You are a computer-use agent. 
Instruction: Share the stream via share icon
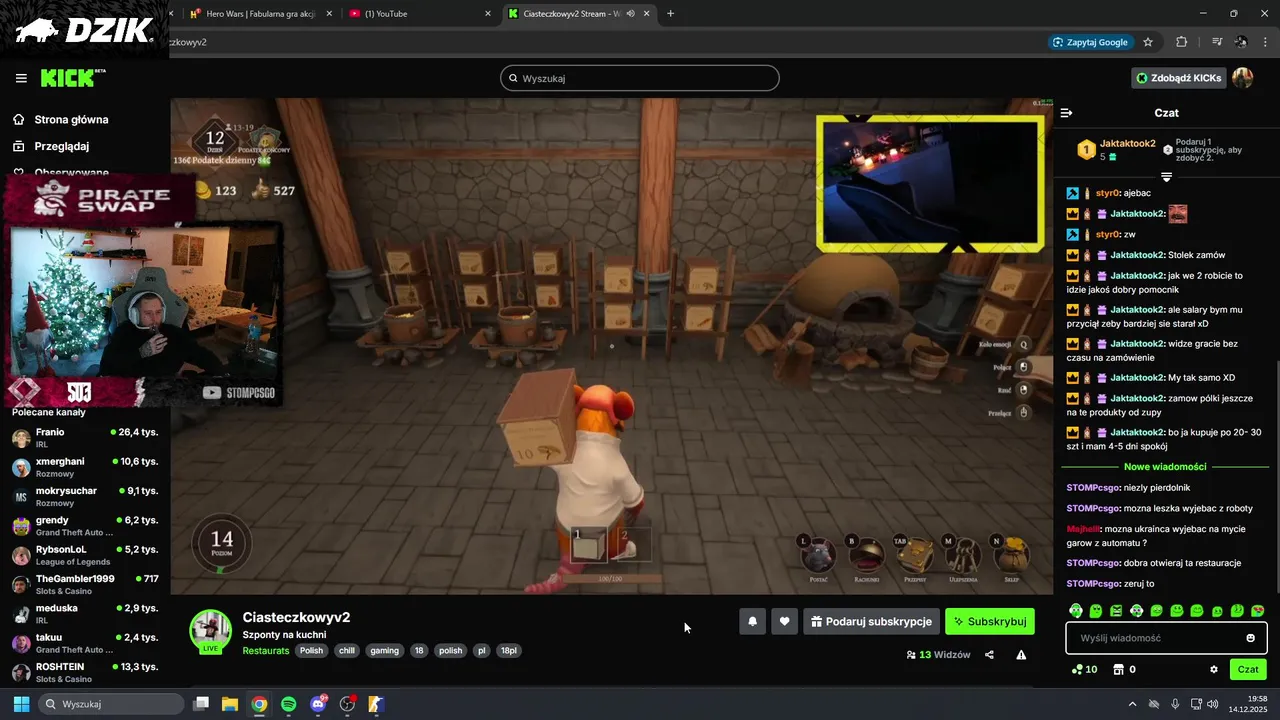tap(989, 655)
